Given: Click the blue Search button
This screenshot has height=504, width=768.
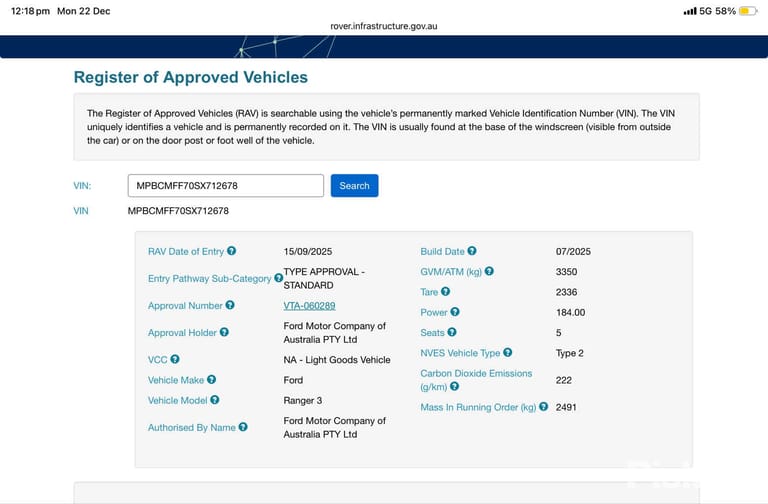Looking at the screenshot, I should 354,186.
